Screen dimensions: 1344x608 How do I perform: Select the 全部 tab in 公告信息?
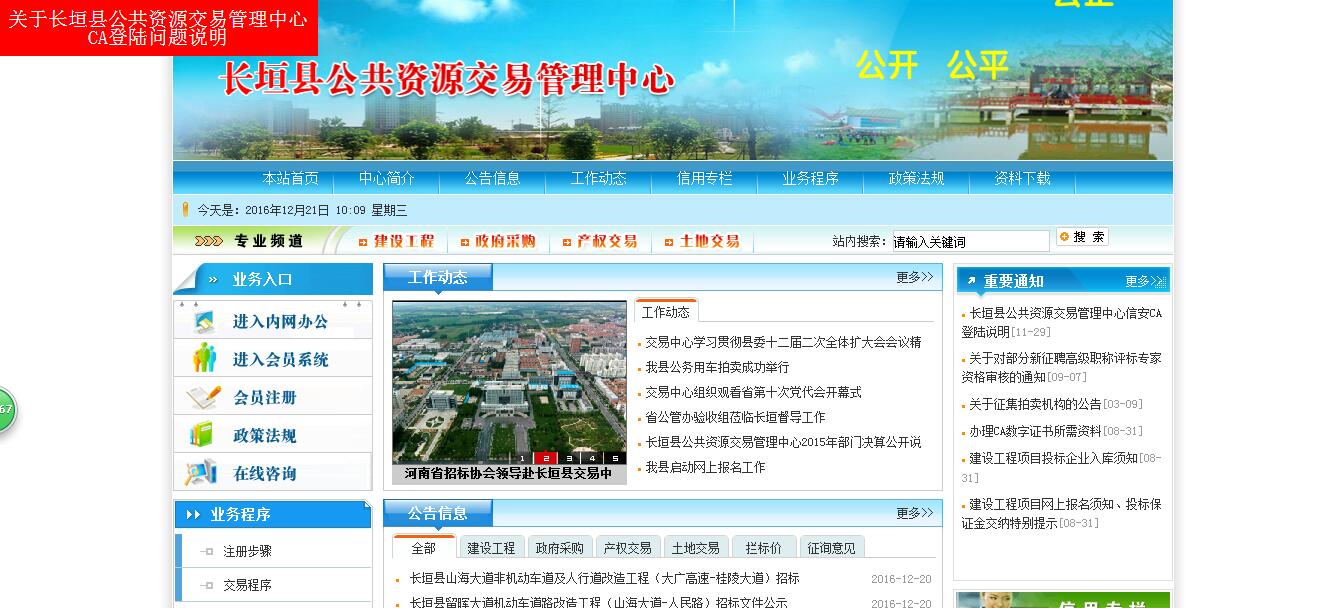[425, 548]
